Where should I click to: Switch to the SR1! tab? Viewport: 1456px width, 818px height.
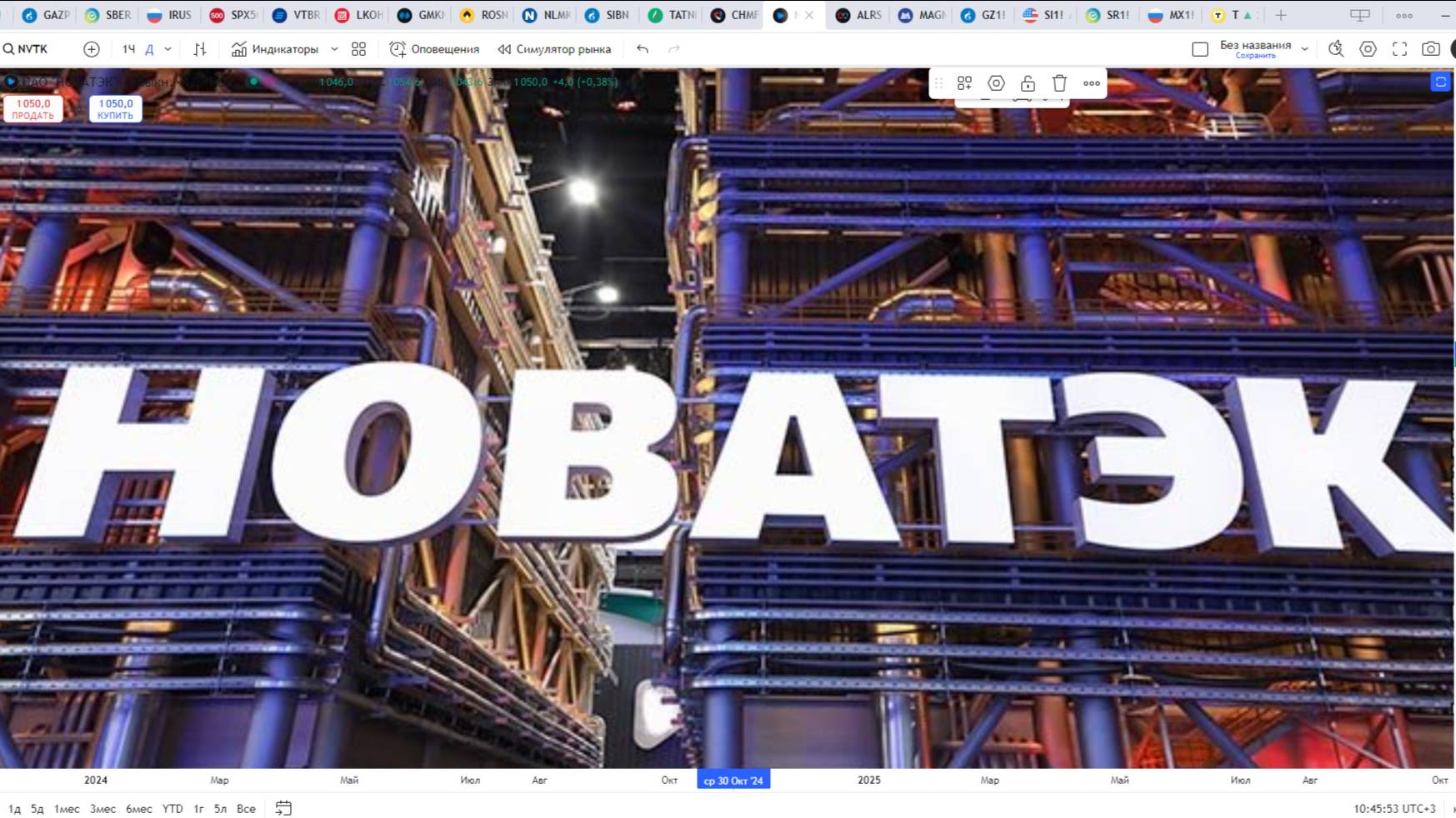(1108, 15)
